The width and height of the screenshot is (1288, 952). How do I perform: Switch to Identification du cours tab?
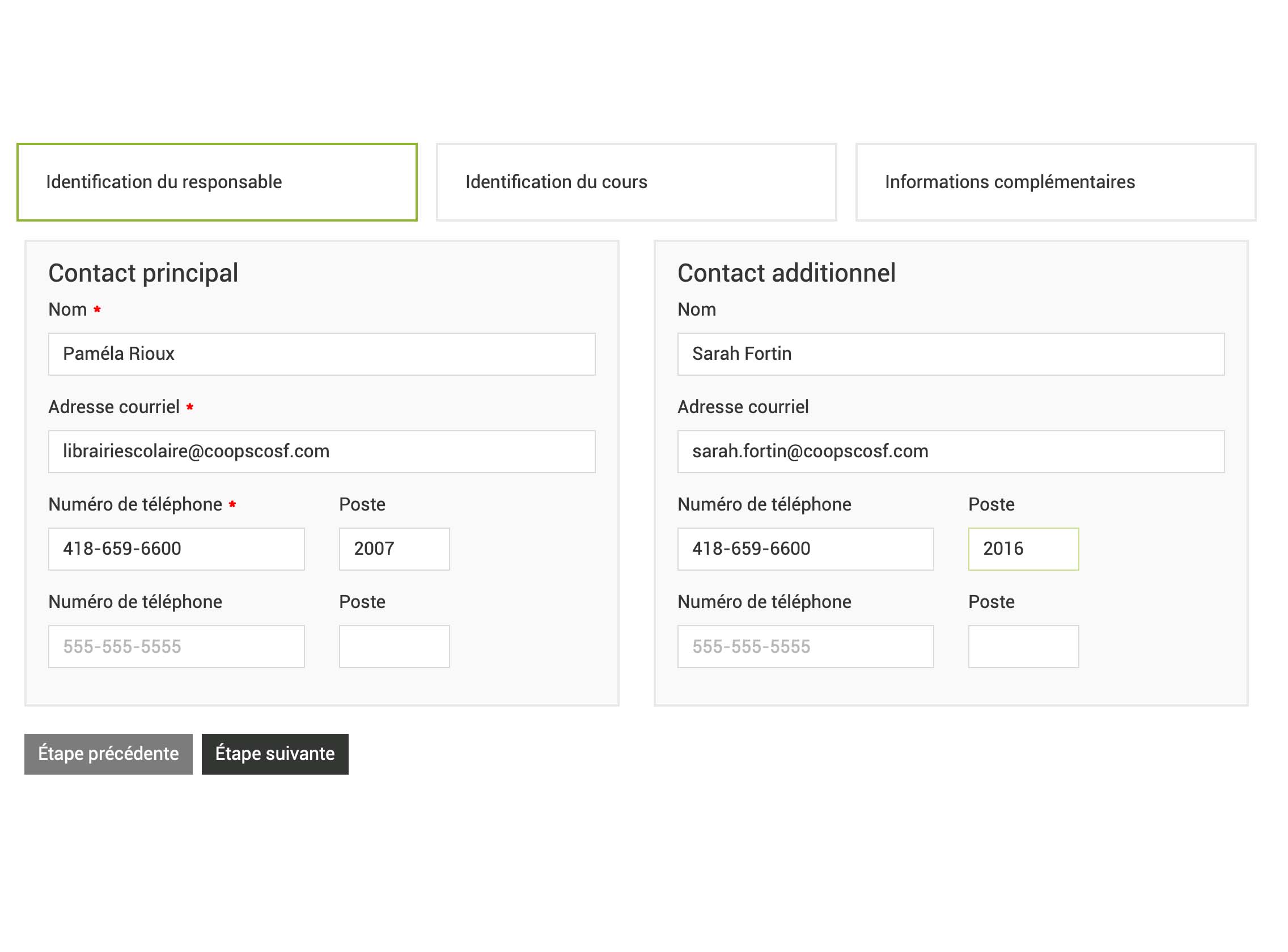pos(636,182)
